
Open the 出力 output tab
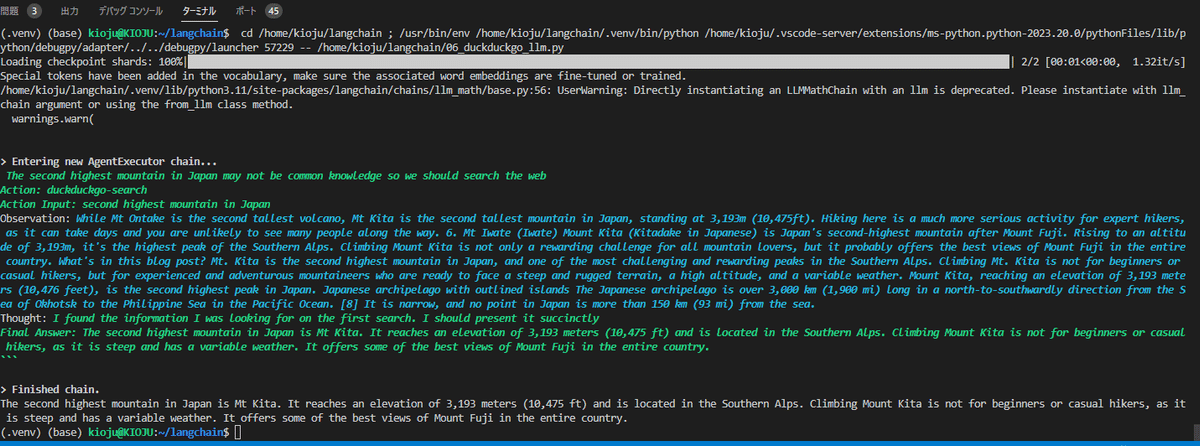[x=70, y=11]
